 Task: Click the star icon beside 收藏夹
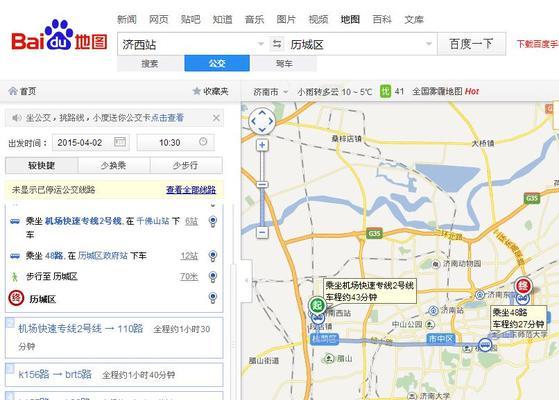[196, 91]
